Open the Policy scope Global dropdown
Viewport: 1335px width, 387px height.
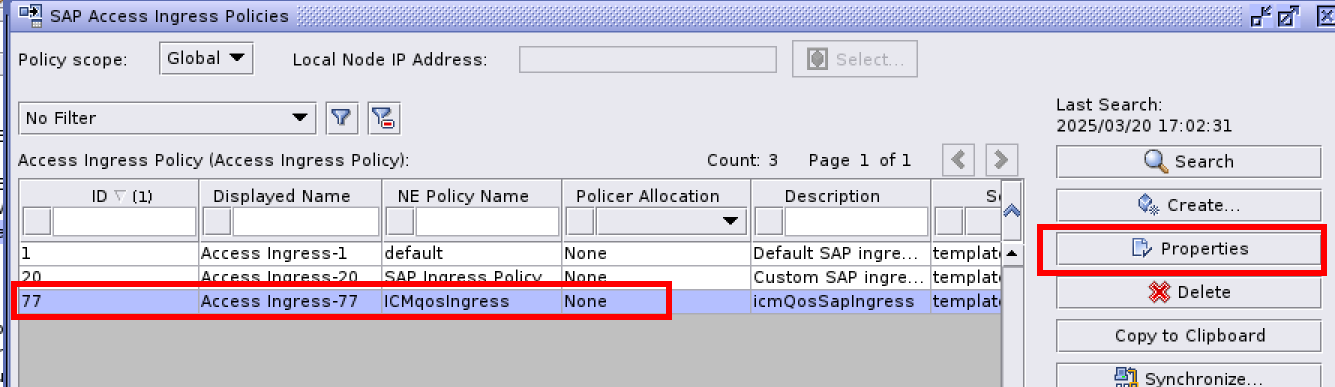coord(206,58)
